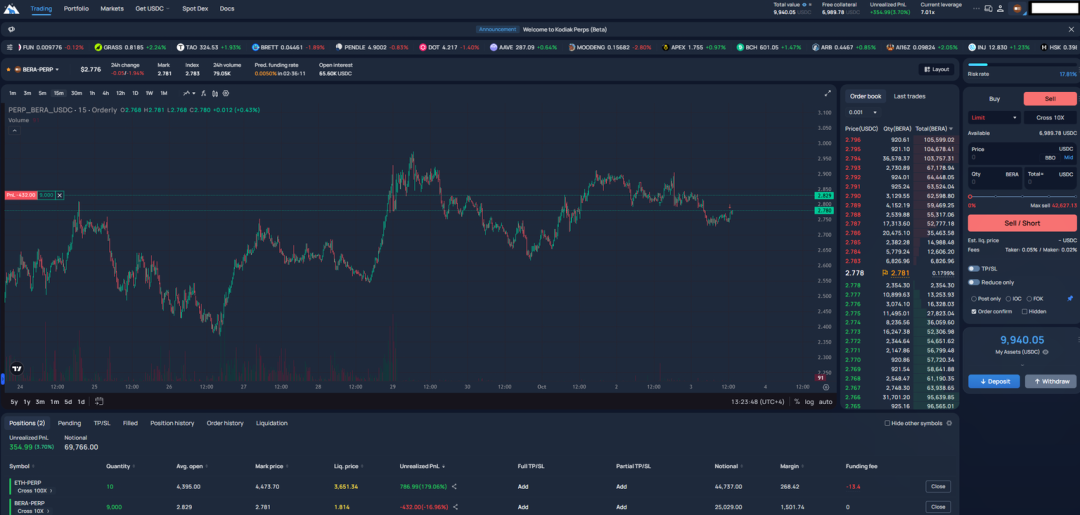Click the TradingView logo on chart
Viewport: 1080px width, 515px height.
click(x=17, y=368)
